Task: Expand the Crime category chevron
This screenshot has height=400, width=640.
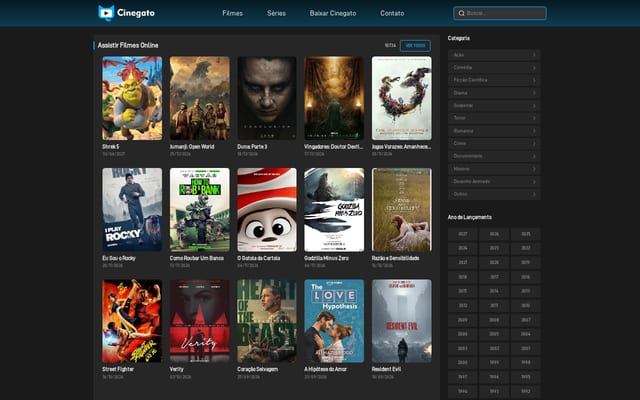Action: pyautogui.click(x=534, y=143)
